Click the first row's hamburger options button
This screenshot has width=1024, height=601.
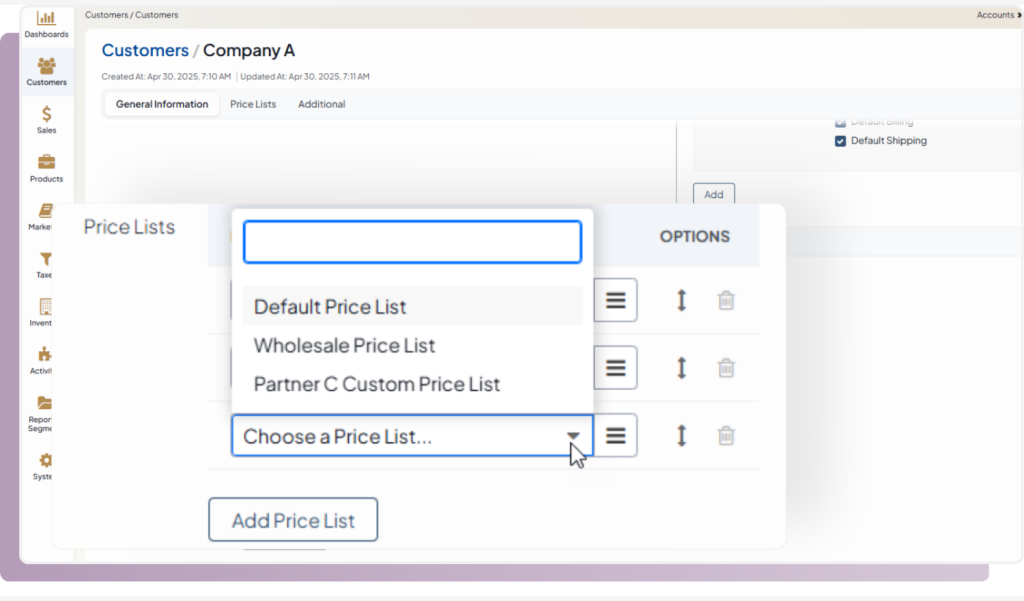(616, 300)
